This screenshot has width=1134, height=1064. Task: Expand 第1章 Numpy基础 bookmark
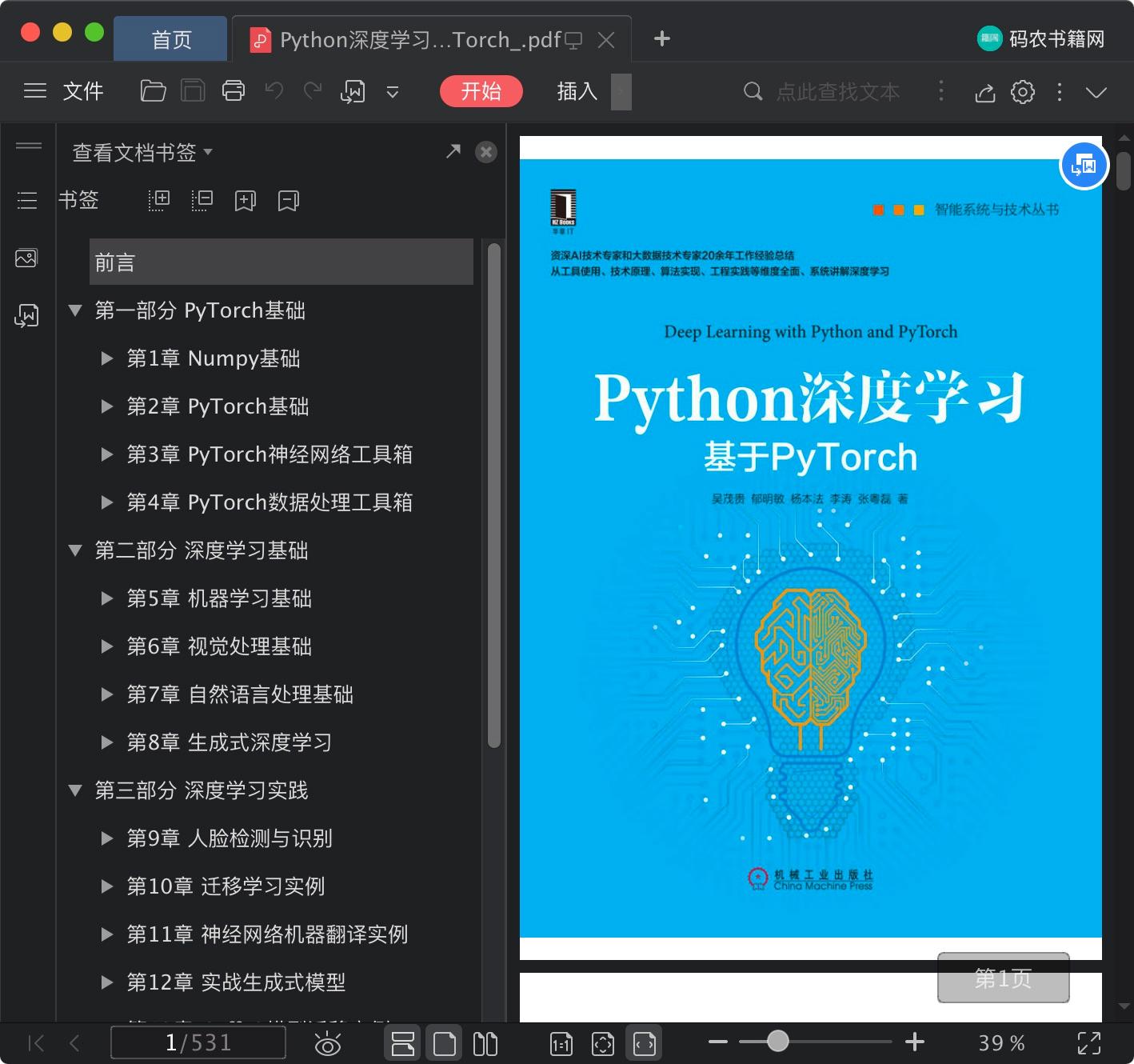pos(106,358)
